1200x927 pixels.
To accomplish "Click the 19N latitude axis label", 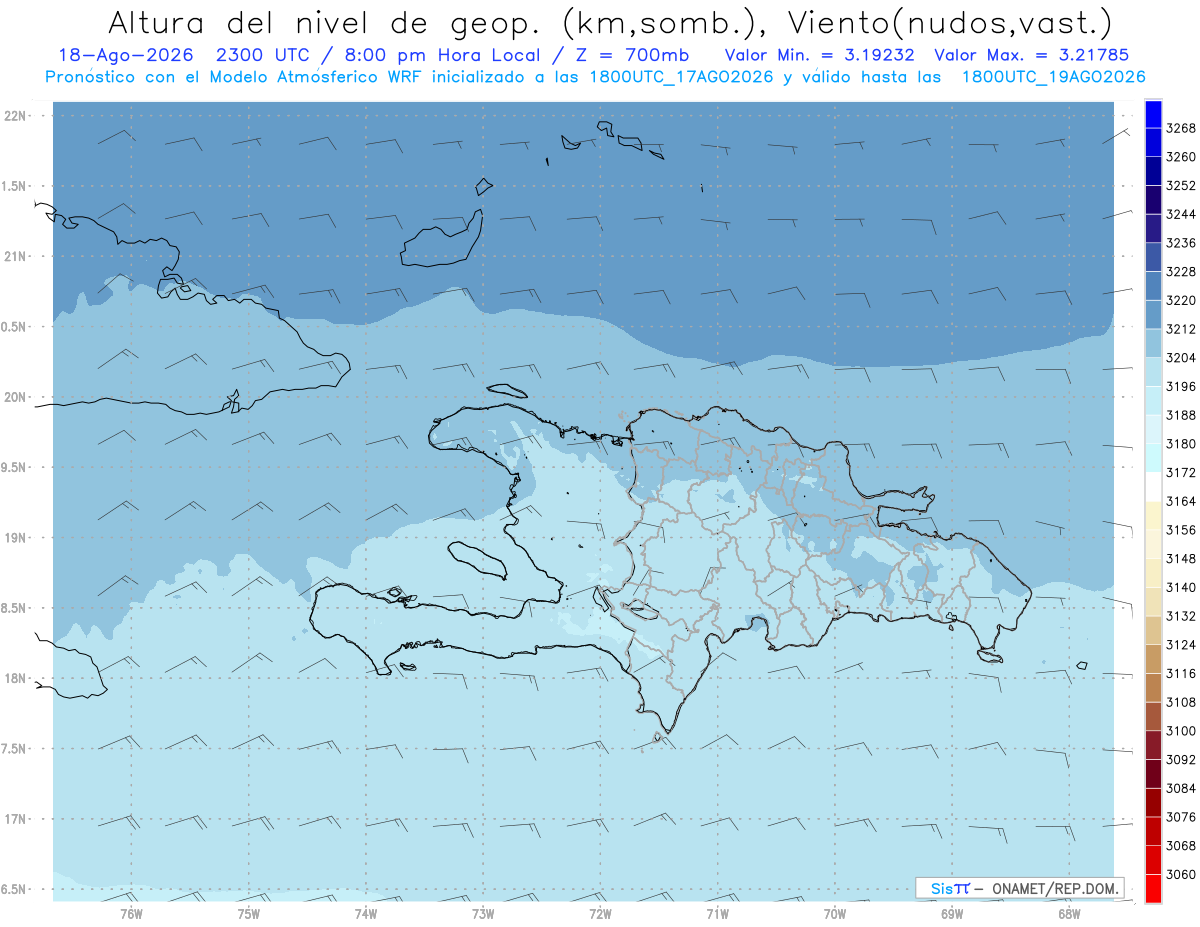I will pyautogui.click(x=17, y=538).
